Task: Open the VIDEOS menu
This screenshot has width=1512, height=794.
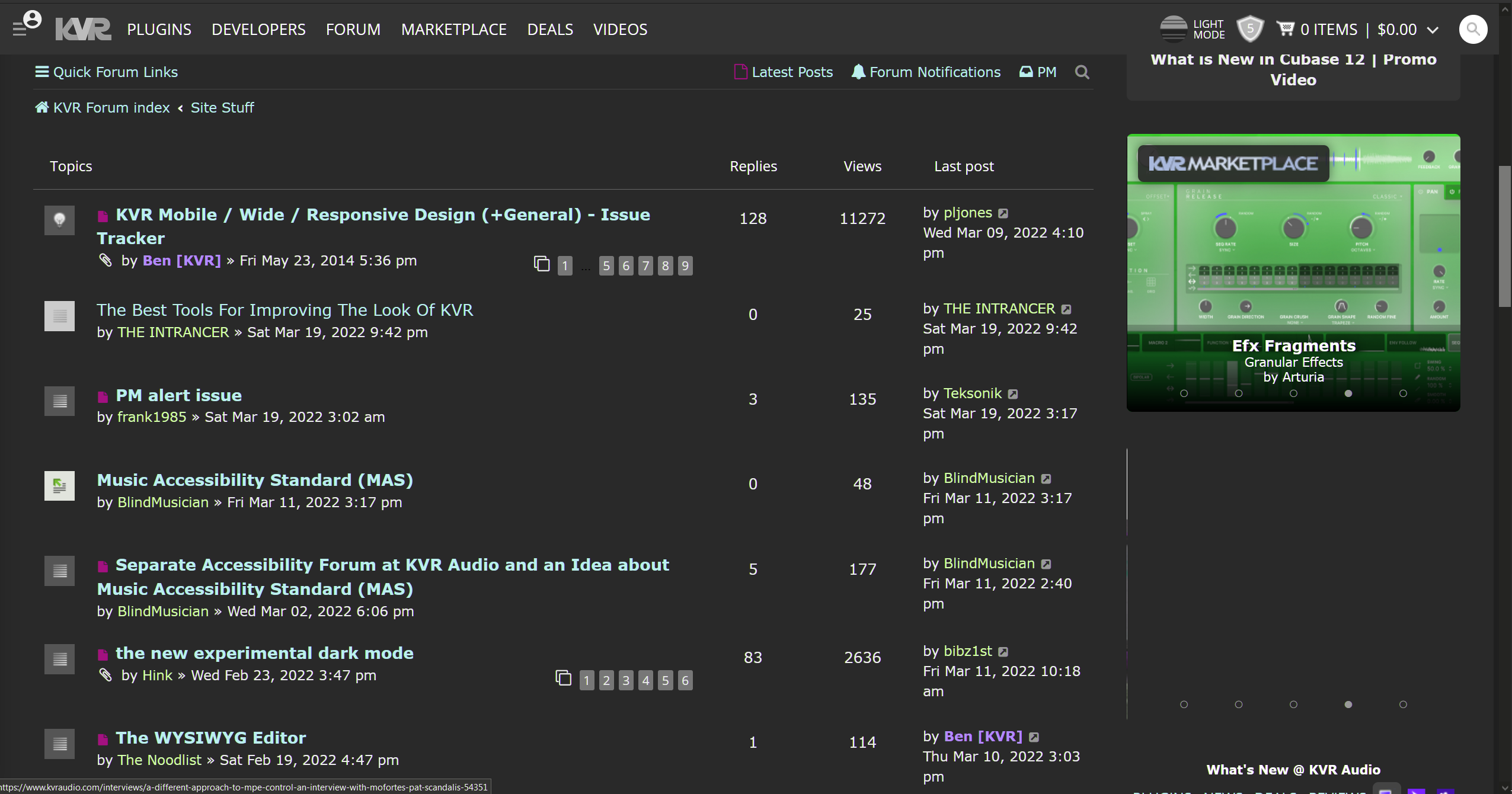Action: coord(620,30)
